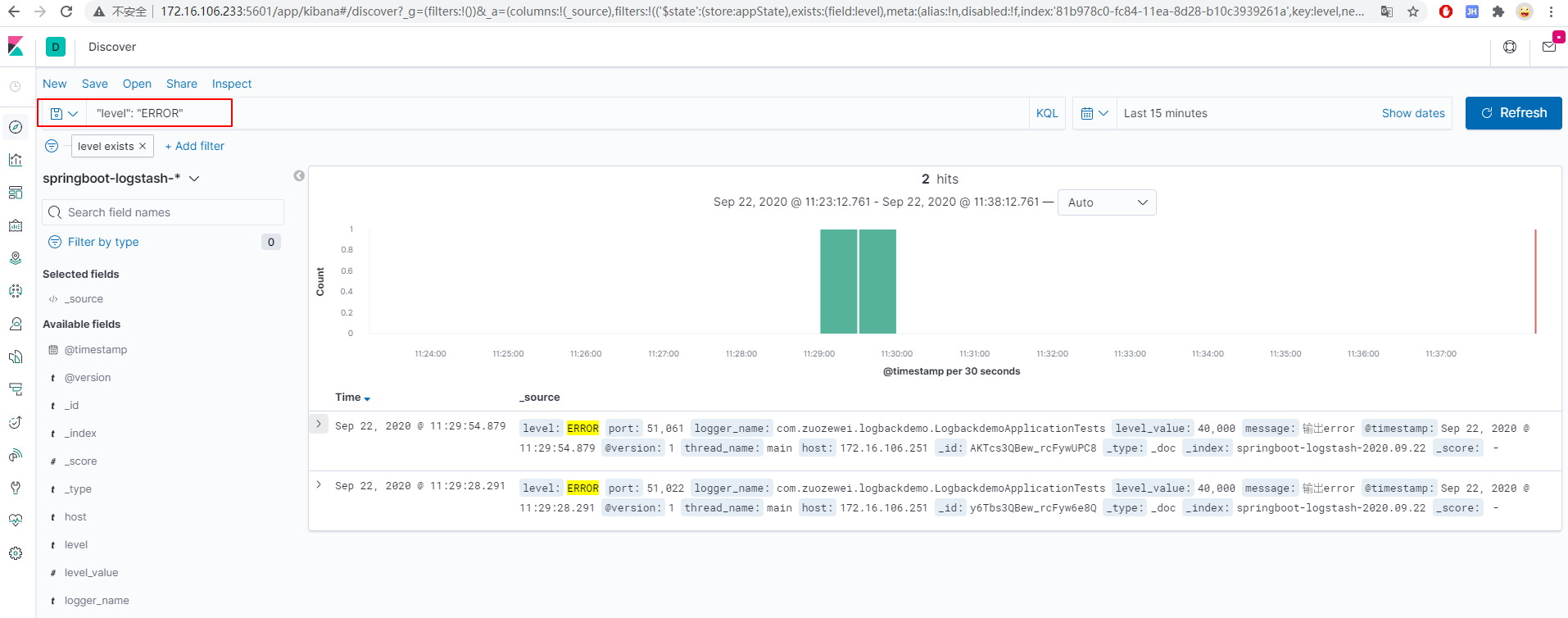Select the _source selected field
Image resolution: width=1568 pixels, height=618 pixels.
84,299
